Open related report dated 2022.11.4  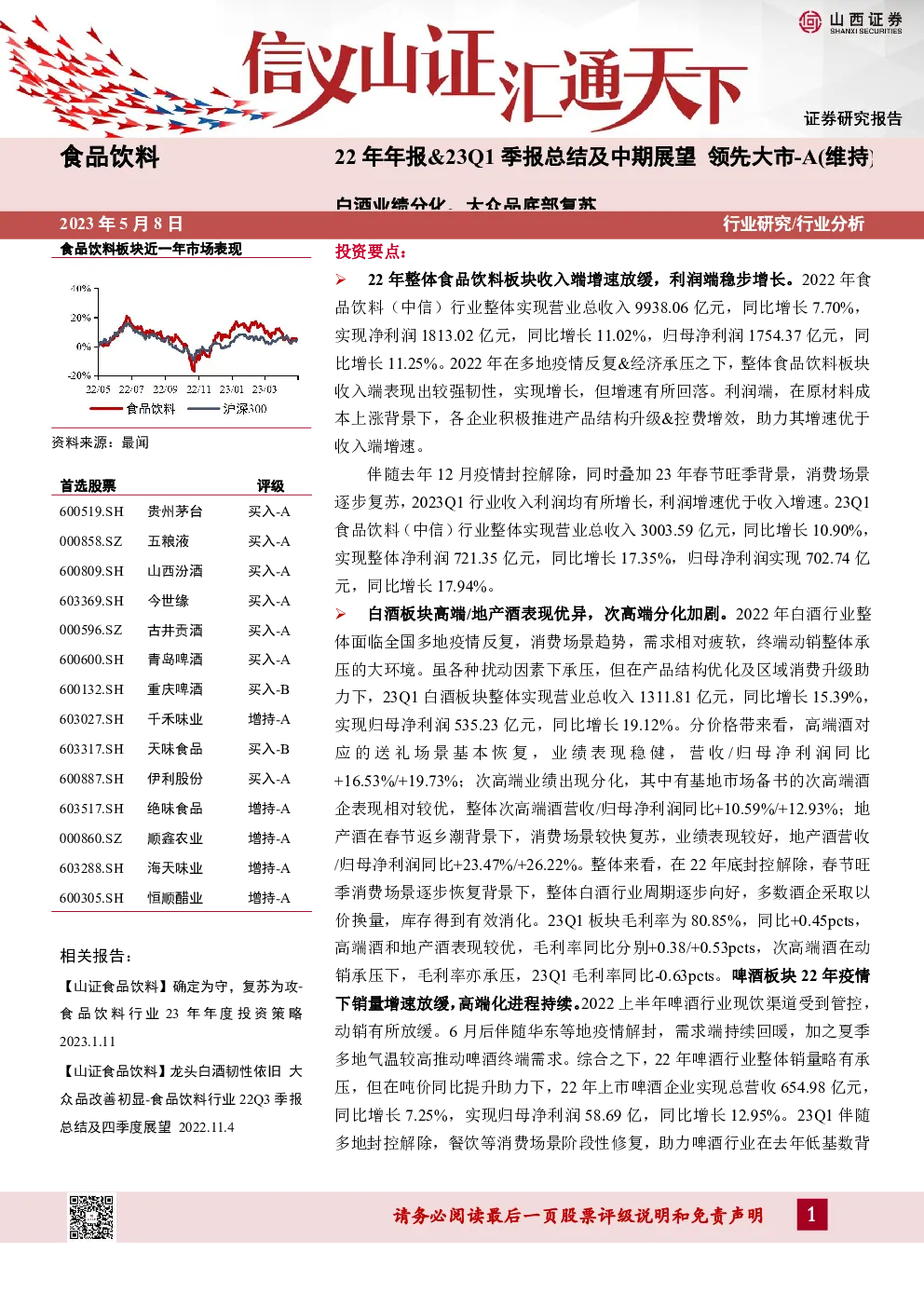(181, 1099)
